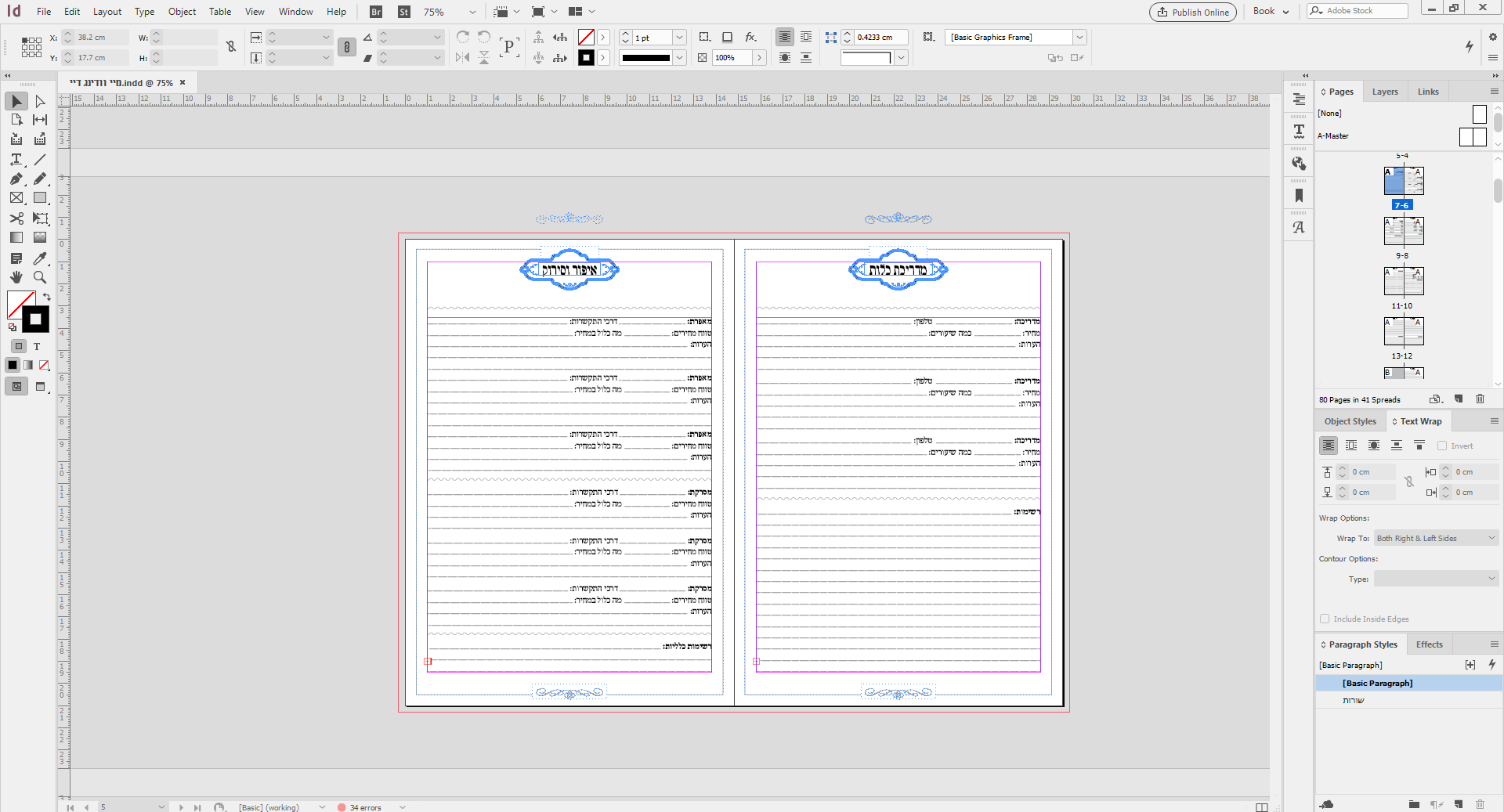
Task: Tick the Include Inside Edges checkbox
Action: point(1325,619)
